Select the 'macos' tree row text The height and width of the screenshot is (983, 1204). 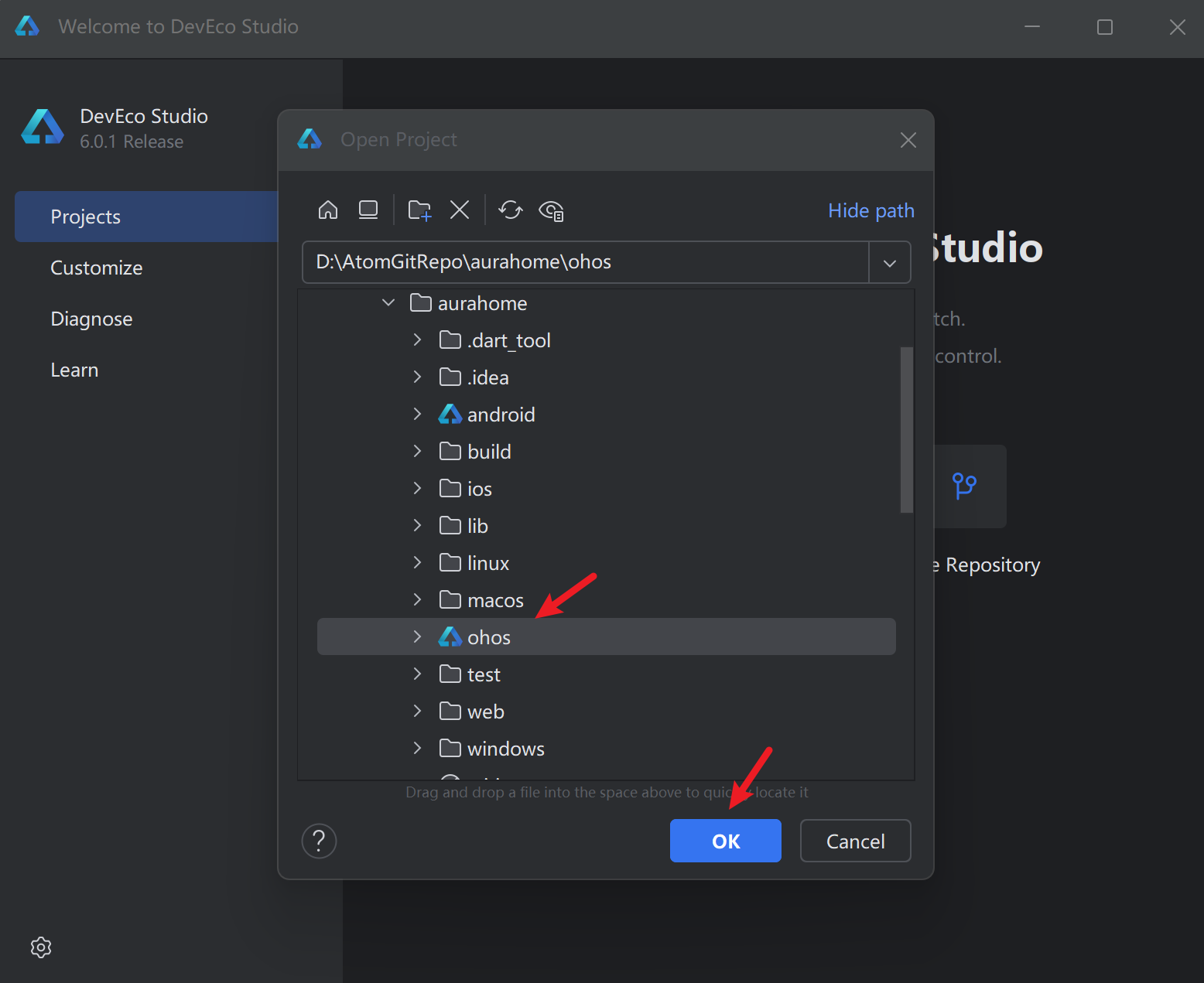pos(495,600)
